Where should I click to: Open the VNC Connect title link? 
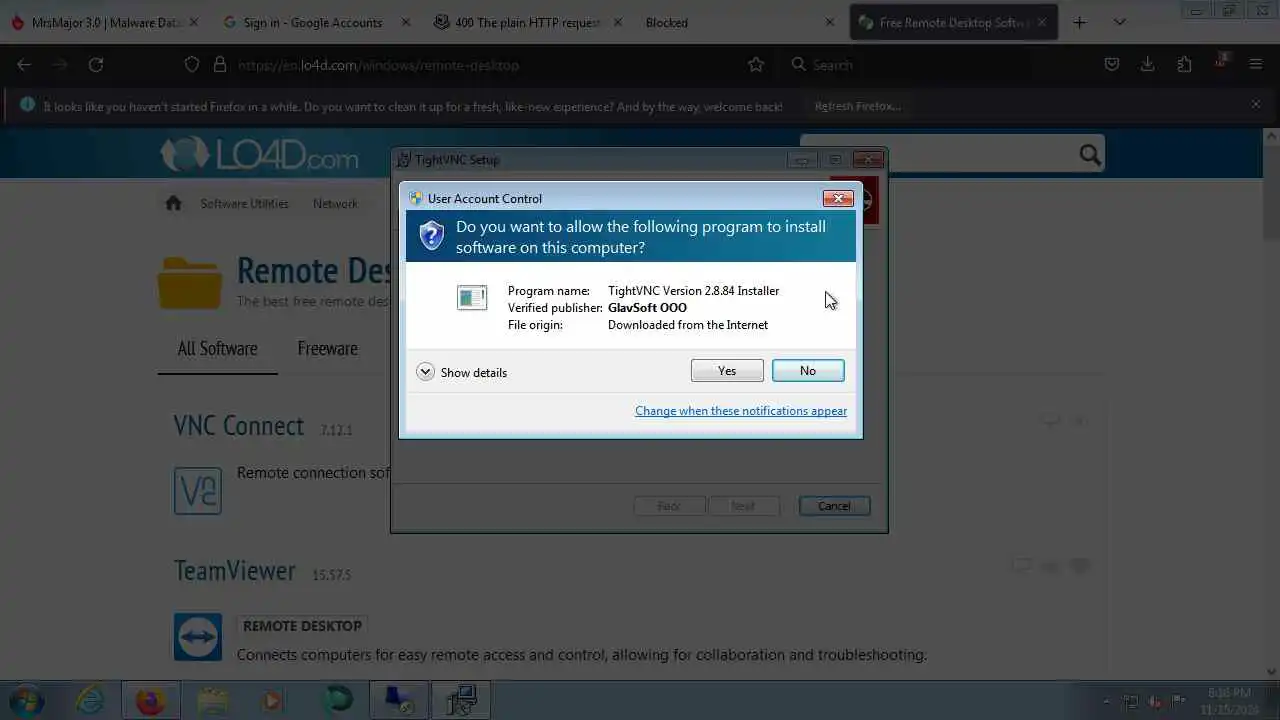click(238, 425)
